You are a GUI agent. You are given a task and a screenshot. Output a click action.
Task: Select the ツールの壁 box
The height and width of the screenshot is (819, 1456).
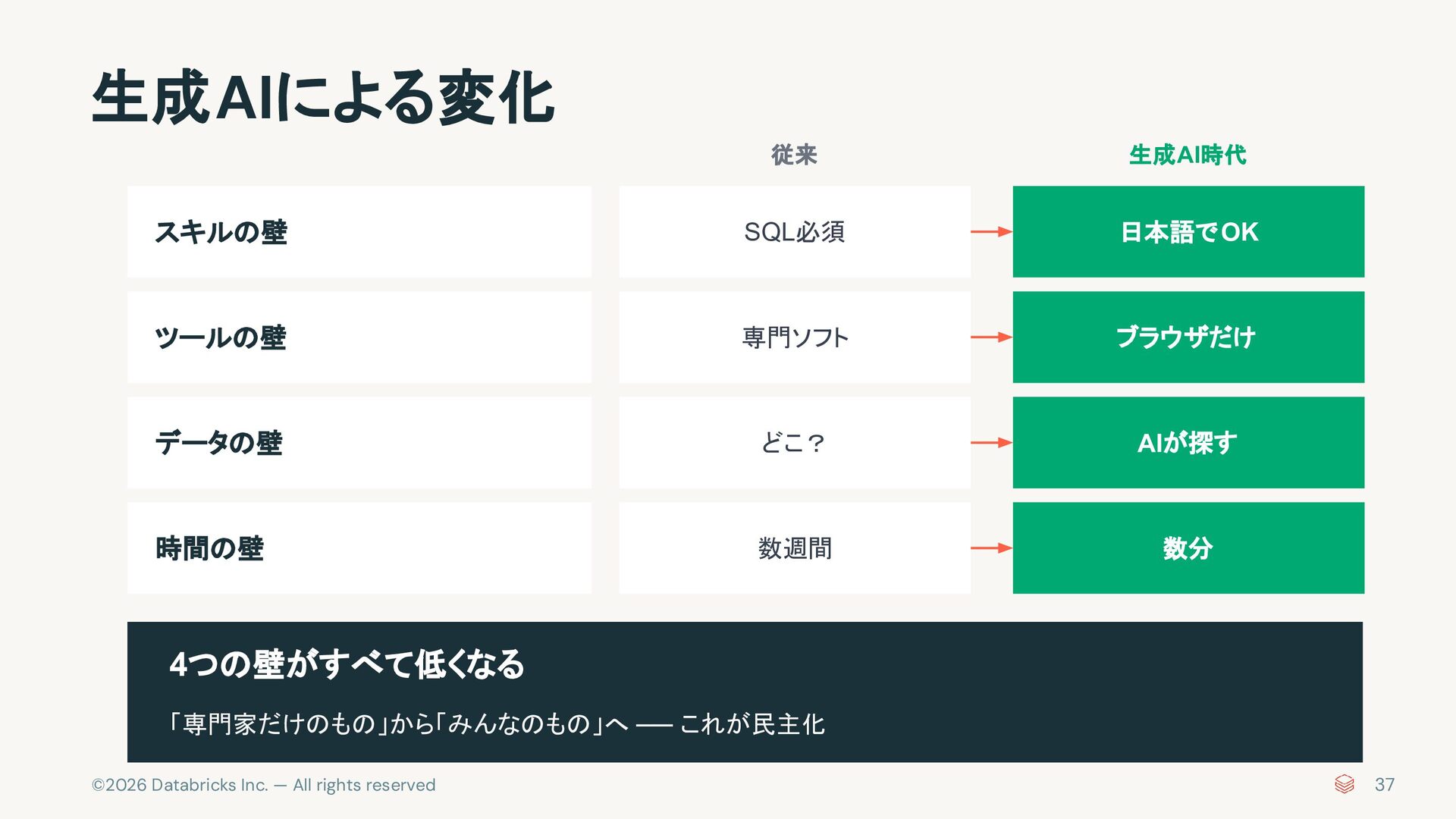coord(359,337)
